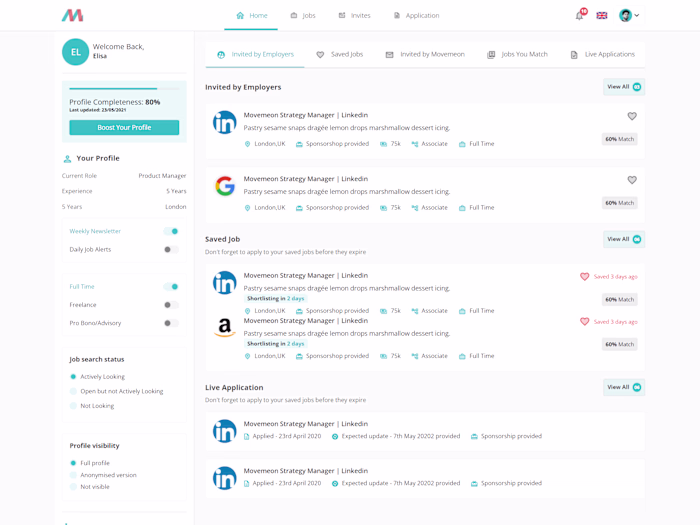
Task: Open the notifications bell icon
Action: [579, 16]
